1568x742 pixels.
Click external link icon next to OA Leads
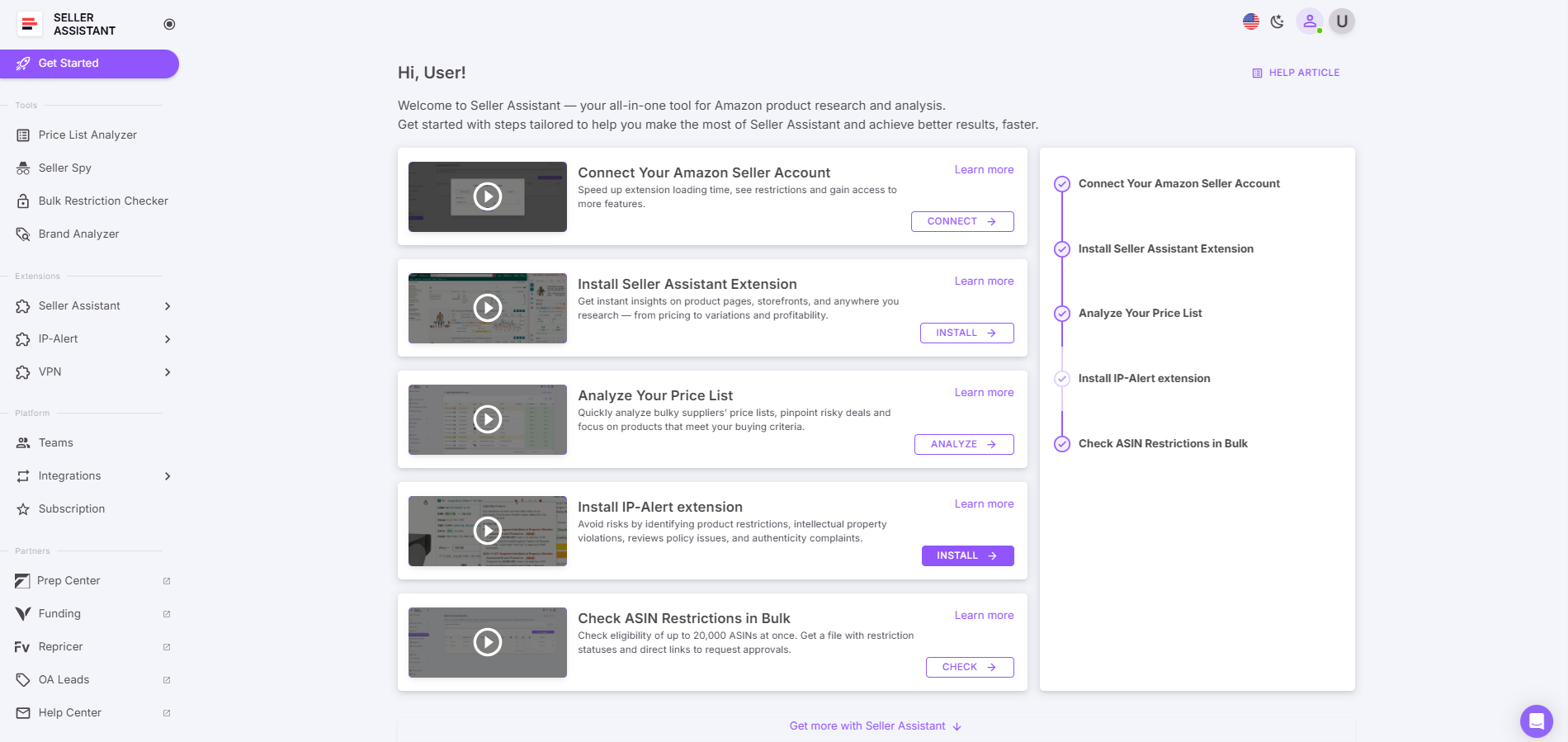(x=167, y=680)
